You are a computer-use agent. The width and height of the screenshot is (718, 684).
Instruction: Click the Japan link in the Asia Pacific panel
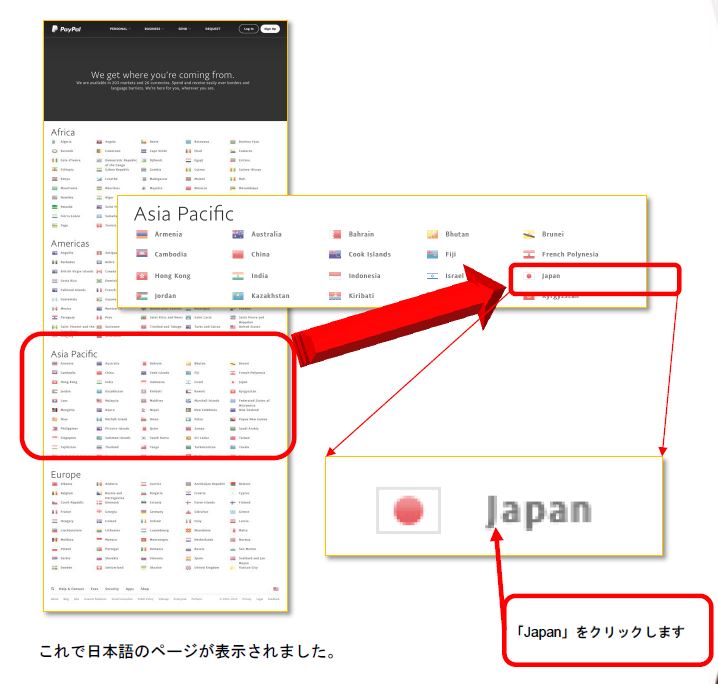point(551,276)
